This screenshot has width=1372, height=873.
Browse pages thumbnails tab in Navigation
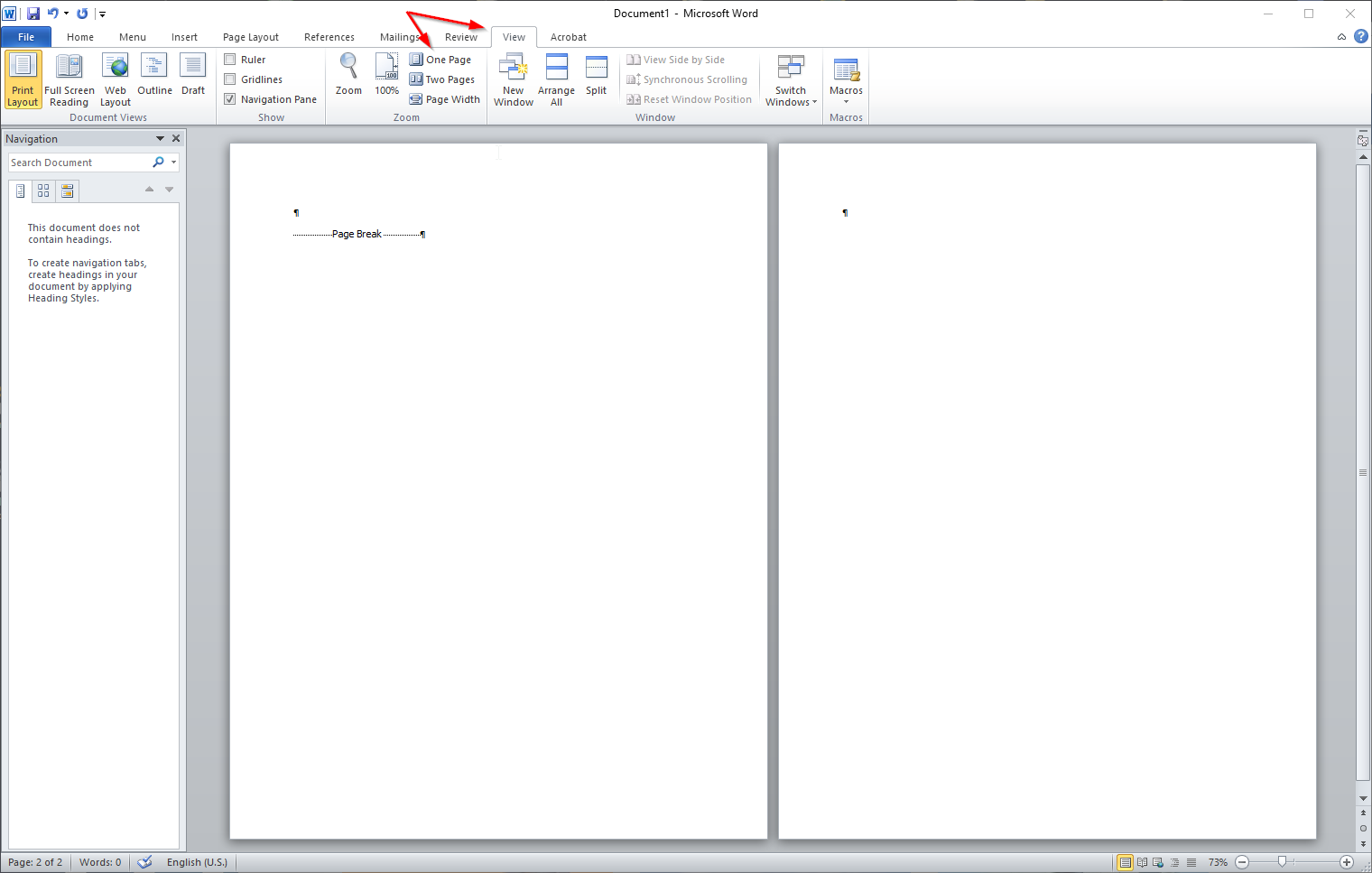43,190
